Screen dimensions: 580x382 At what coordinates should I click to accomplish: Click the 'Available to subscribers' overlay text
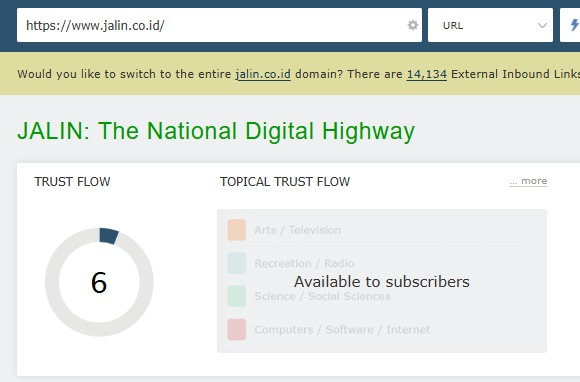click(x=382, y=282)
